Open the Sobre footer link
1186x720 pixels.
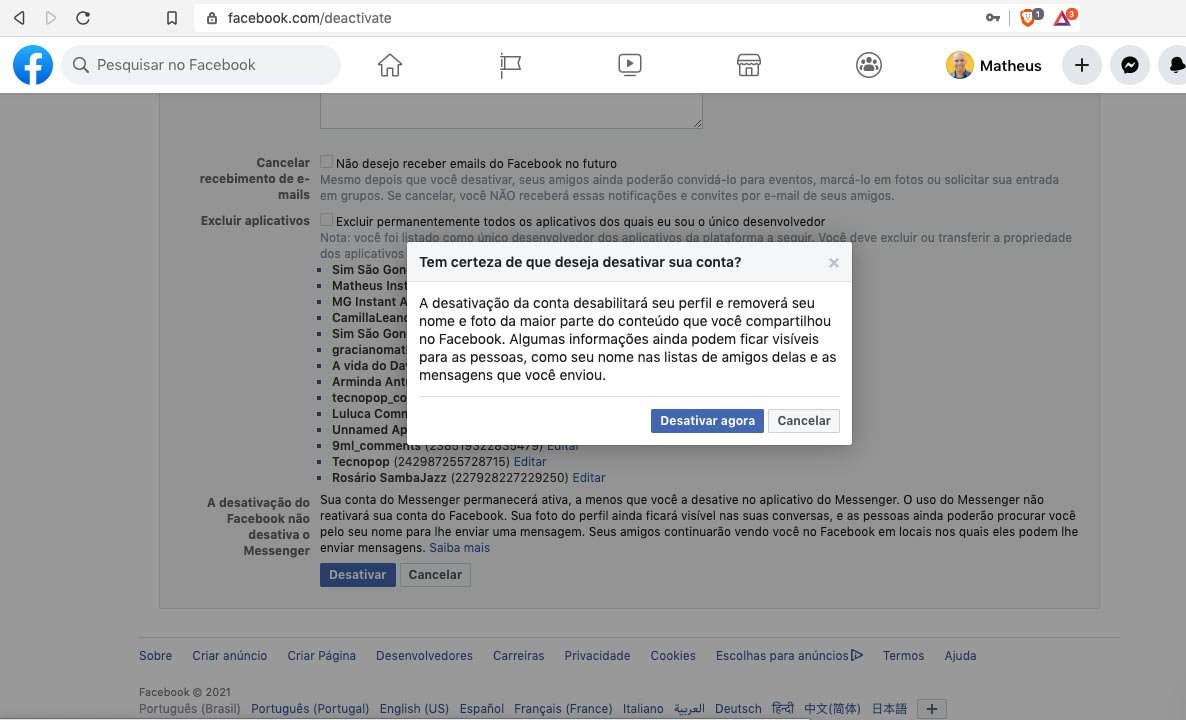pos(155,656)
